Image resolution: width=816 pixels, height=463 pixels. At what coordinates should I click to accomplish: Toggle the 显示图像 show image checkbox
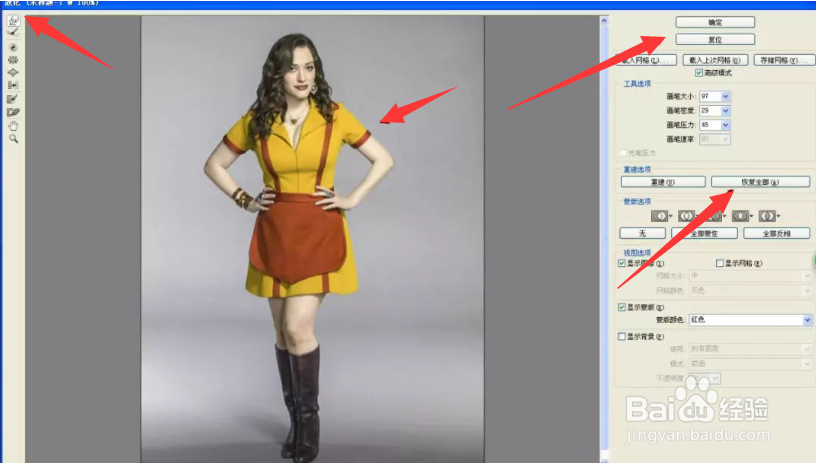click(621, 263)
